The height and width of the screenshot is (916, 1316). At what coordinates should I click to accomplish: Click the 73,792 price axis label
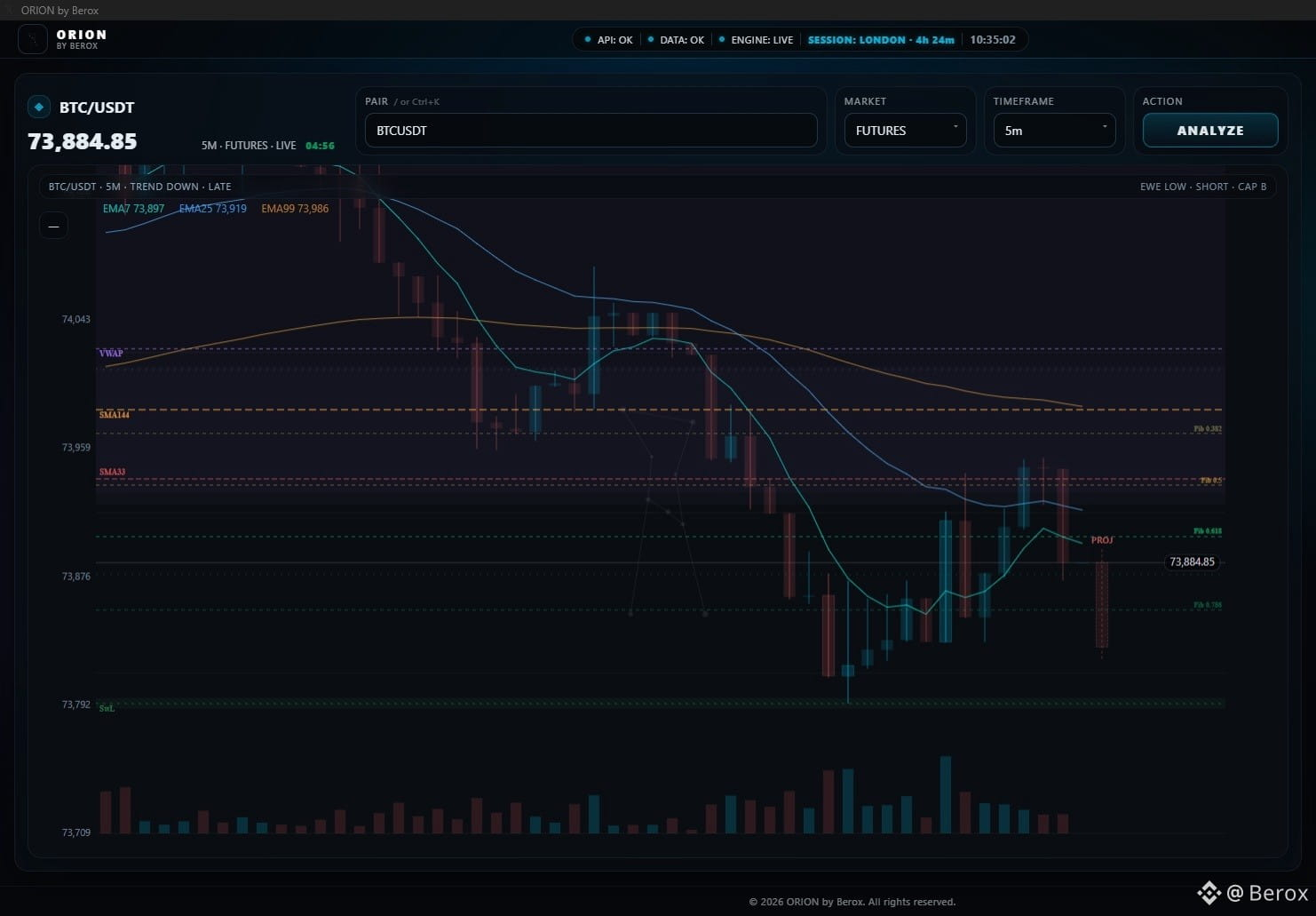point(76,705)
